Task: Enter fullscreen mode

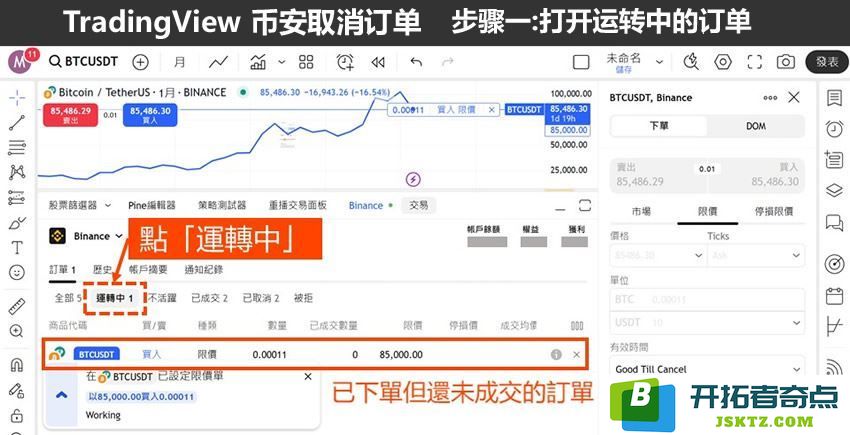Action: [755, 62]
